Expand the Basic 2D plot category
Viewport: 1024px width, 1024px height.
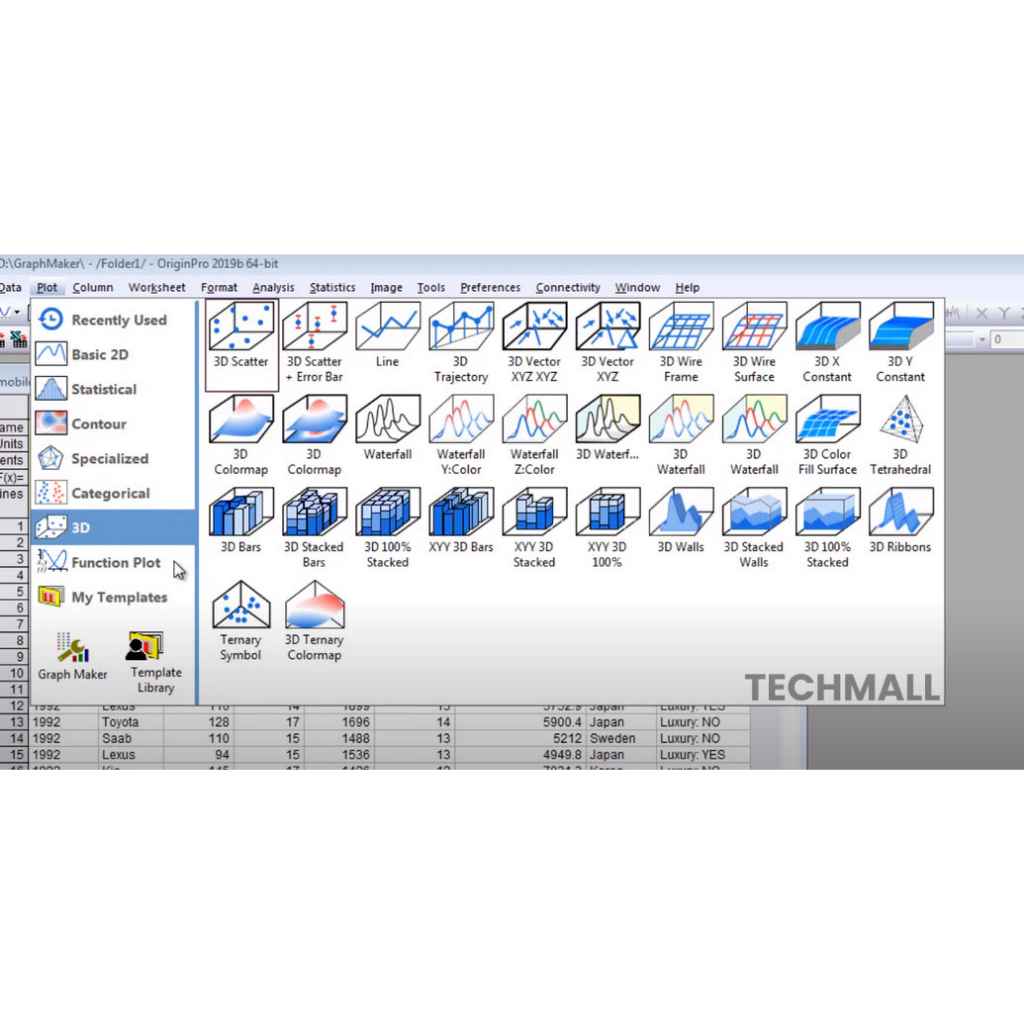pyautogui.click(x=99, y=355)
